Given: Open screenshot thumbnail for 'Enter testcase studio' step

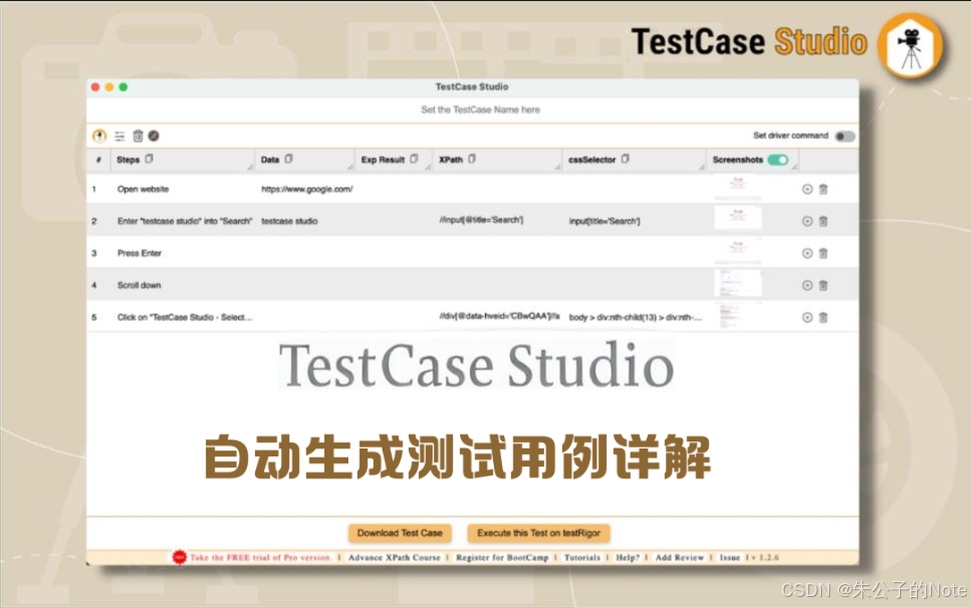Looking at the screenshot, I should pos(738,217).
